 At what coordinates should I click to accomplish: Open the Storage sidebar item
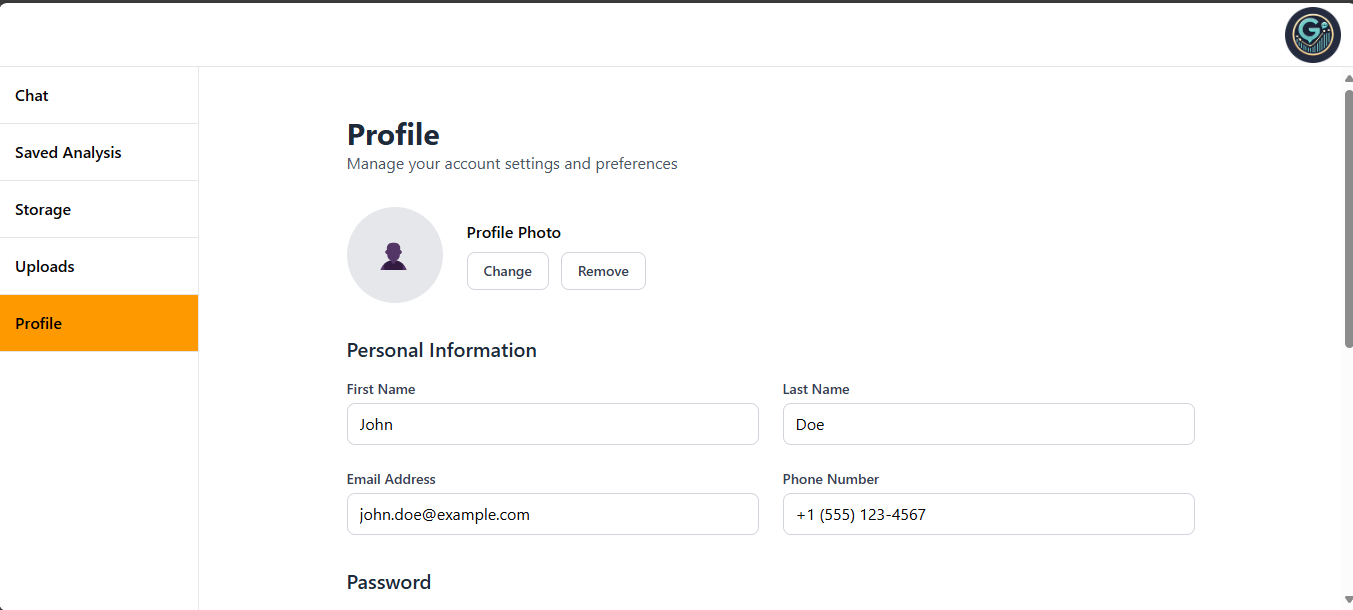point(99,210)
